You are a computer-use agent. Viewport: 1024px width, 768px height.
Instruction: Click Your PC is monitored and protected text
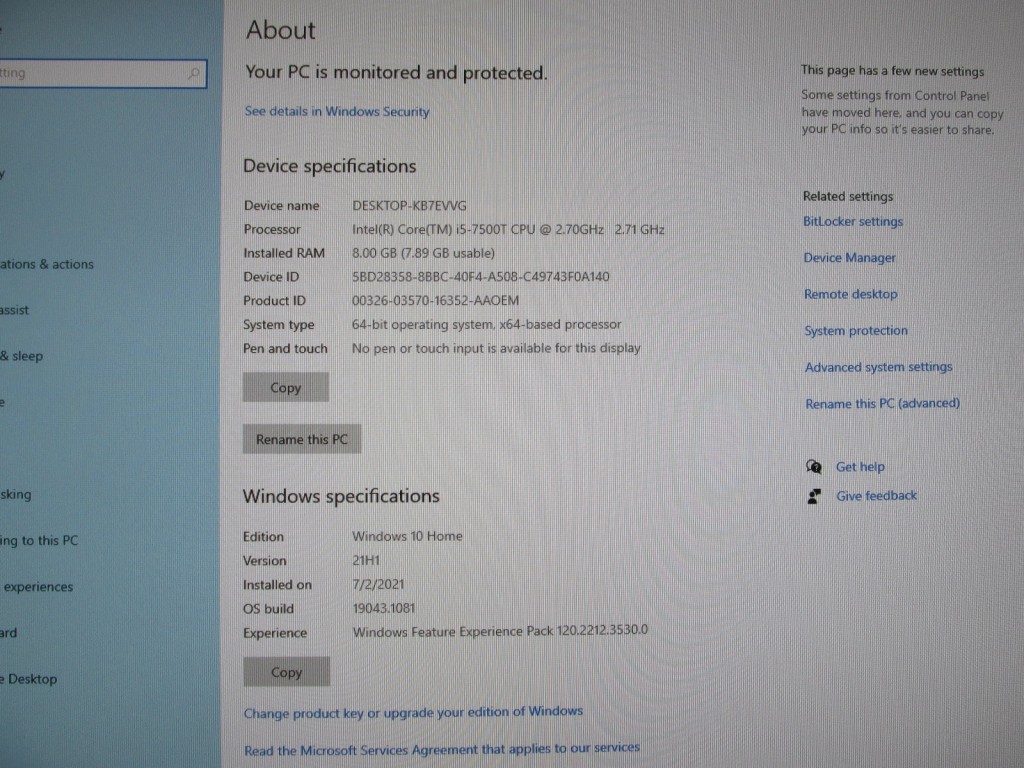396,72
